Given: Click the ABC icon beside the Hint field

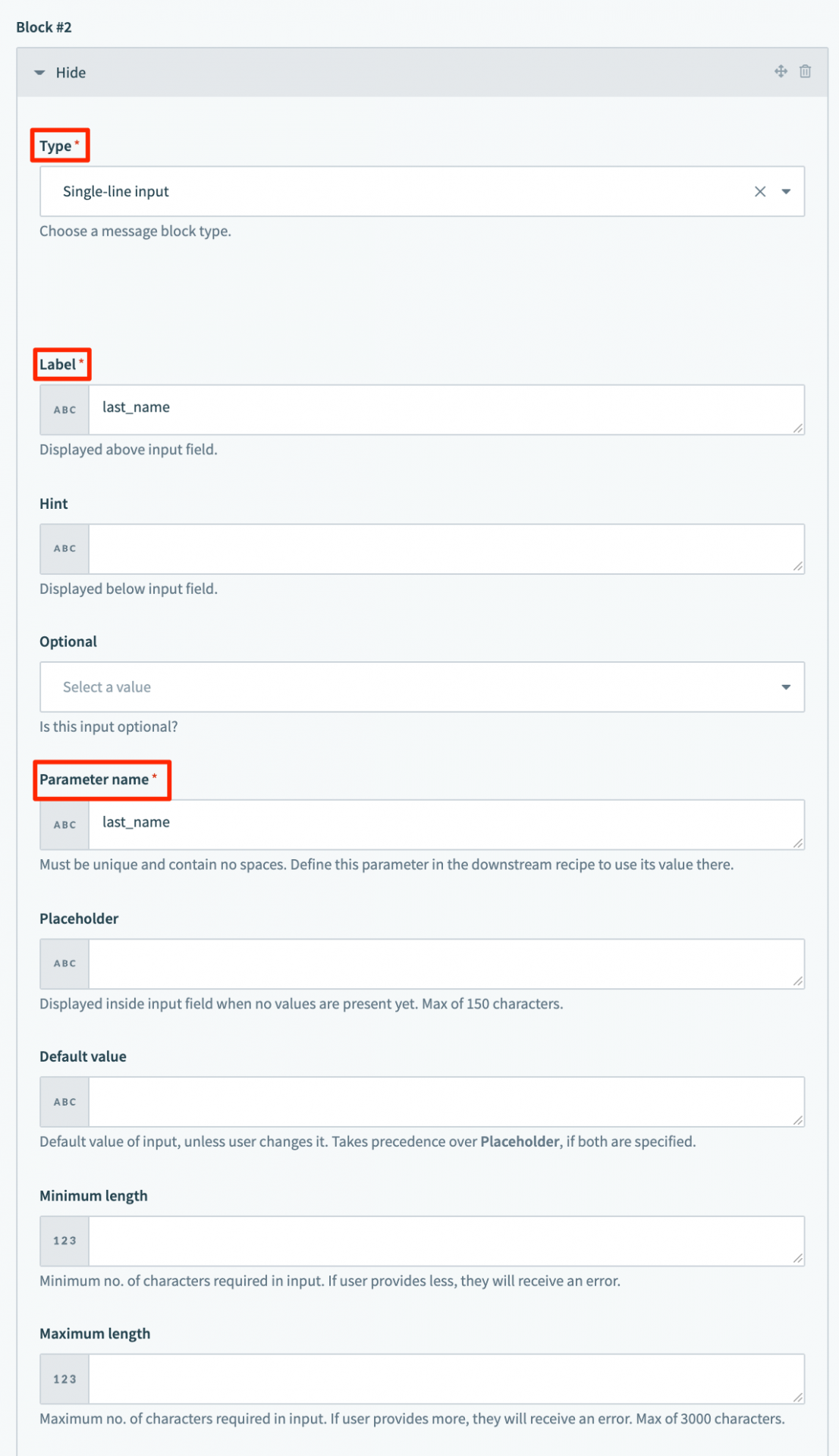Looking at the screenshot, I should pos(64,548).
